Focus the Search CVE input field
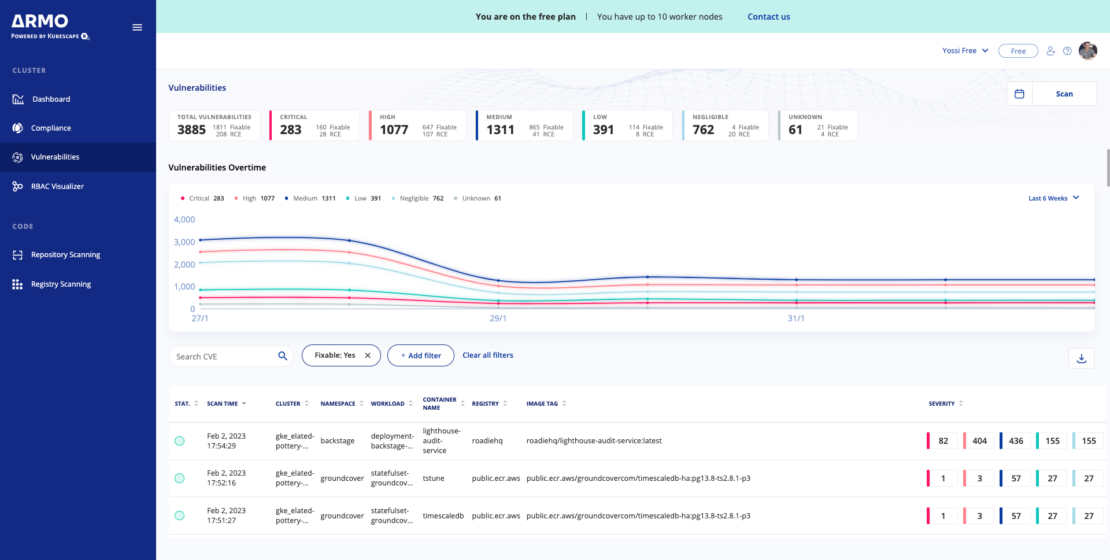The height and width of the screenshot is (560, 1110). (x=222, y=356)
